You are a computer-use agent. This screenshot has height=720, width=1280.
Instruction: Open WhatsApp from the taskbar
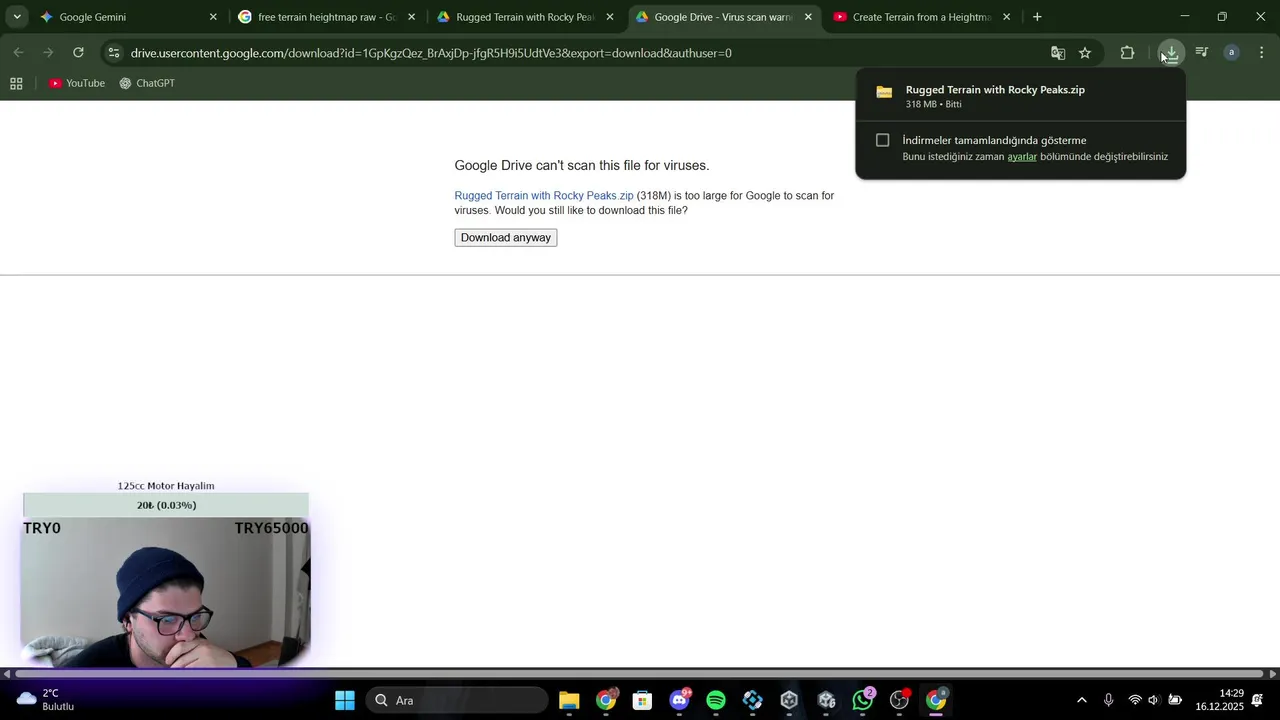(863, 700)
